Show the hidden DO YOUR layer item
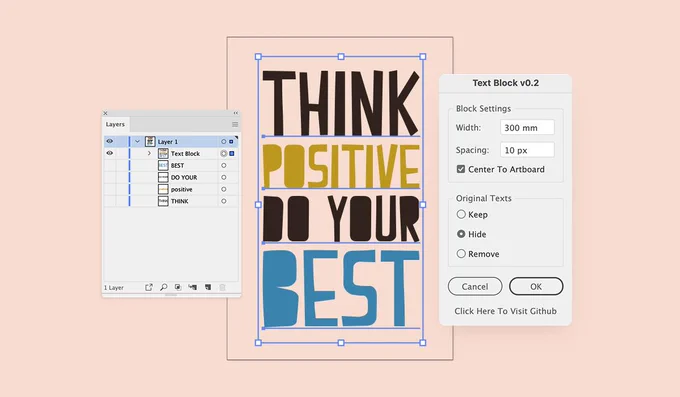This screenshot has height=397, width=680. (110, 177)
